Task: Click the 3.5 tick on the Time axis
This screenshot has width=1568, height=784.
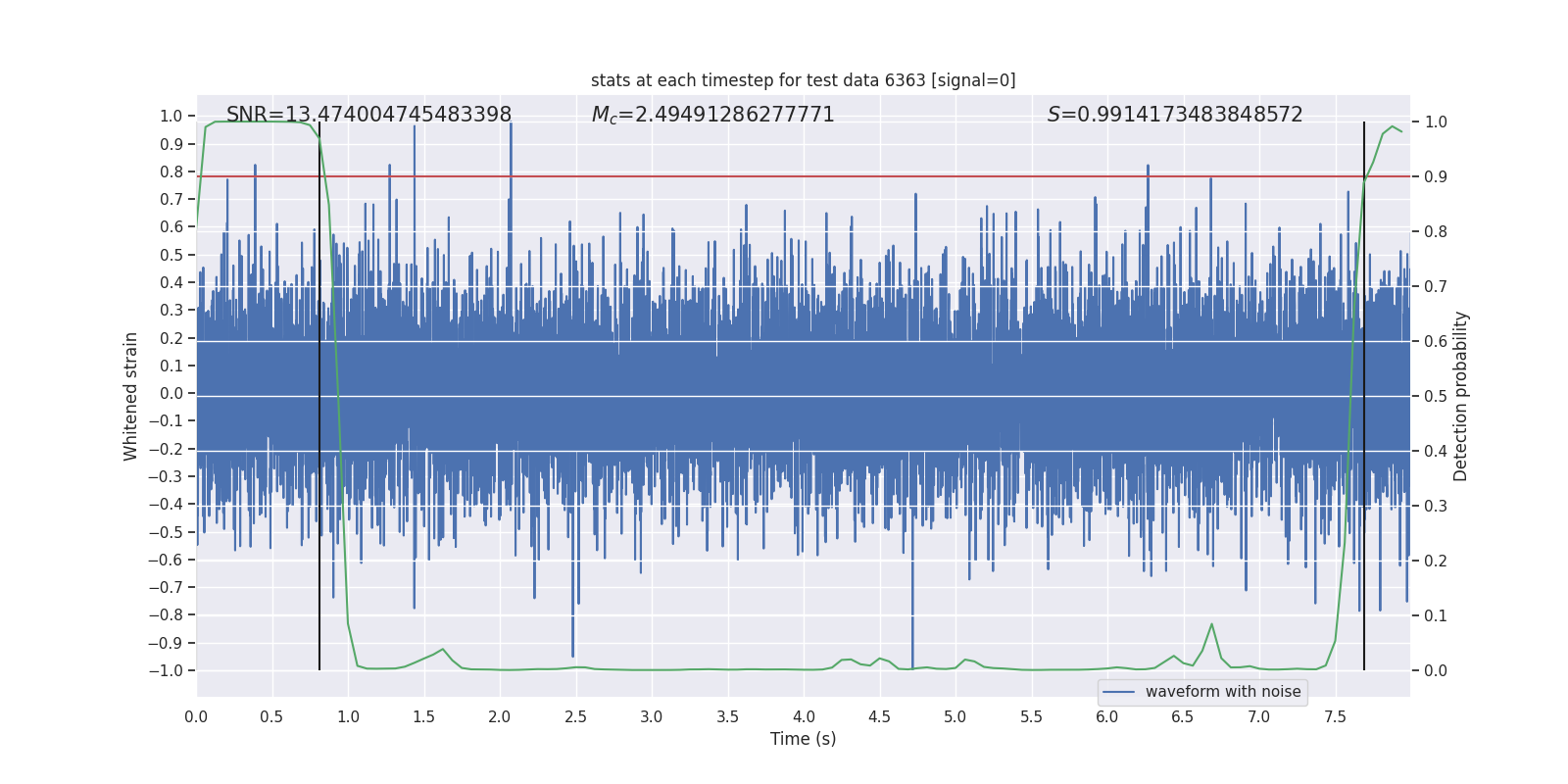Action: 727,716
